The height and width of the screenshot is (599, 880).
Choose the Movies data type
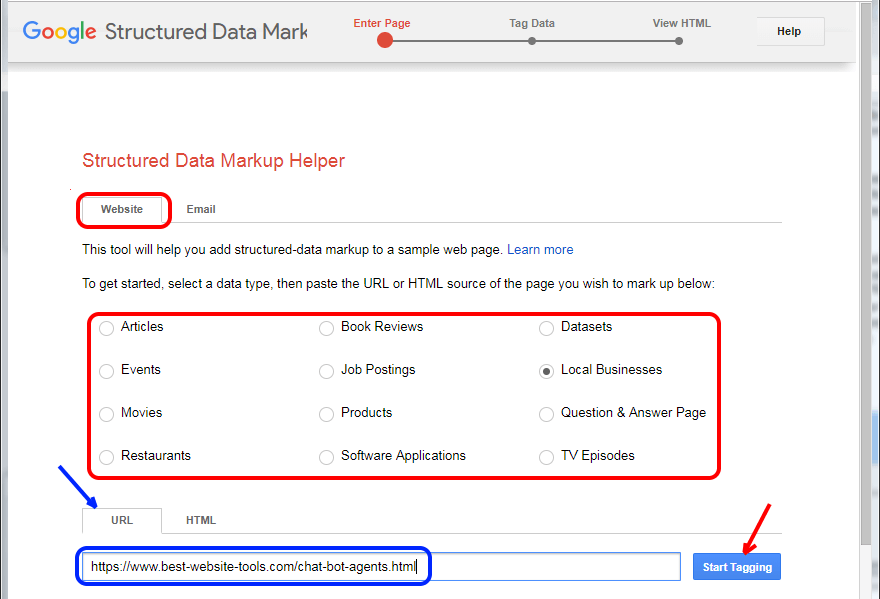pos(107,414)
